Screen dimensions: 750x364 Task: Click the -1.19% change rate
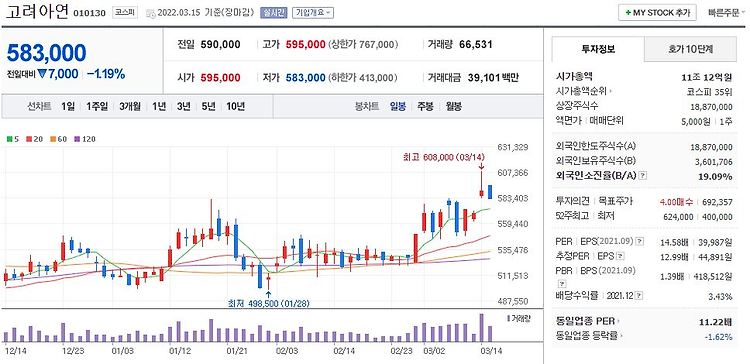106,74
